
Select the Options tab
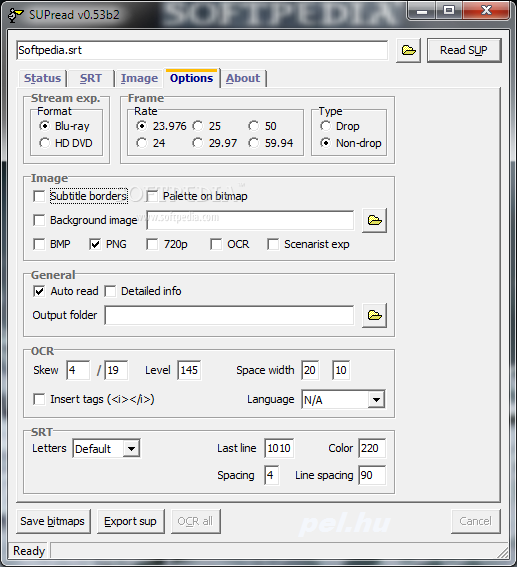click(x=192, y=78)
